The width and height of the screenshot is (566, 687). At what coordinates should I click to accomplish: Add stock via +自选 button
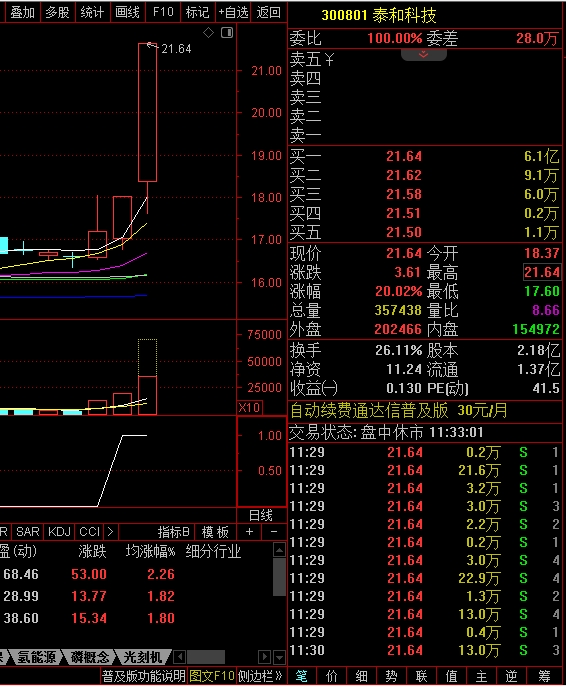point(233,12)
